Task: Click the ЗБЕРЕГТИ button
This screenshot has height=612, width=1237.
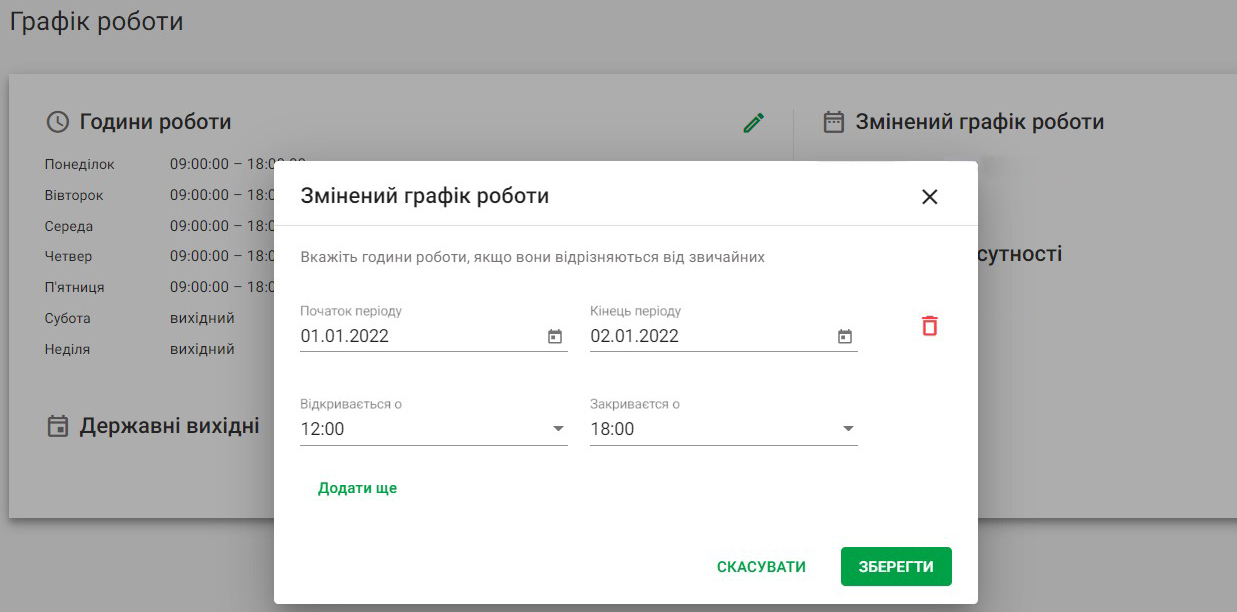Action: [896, 567]
